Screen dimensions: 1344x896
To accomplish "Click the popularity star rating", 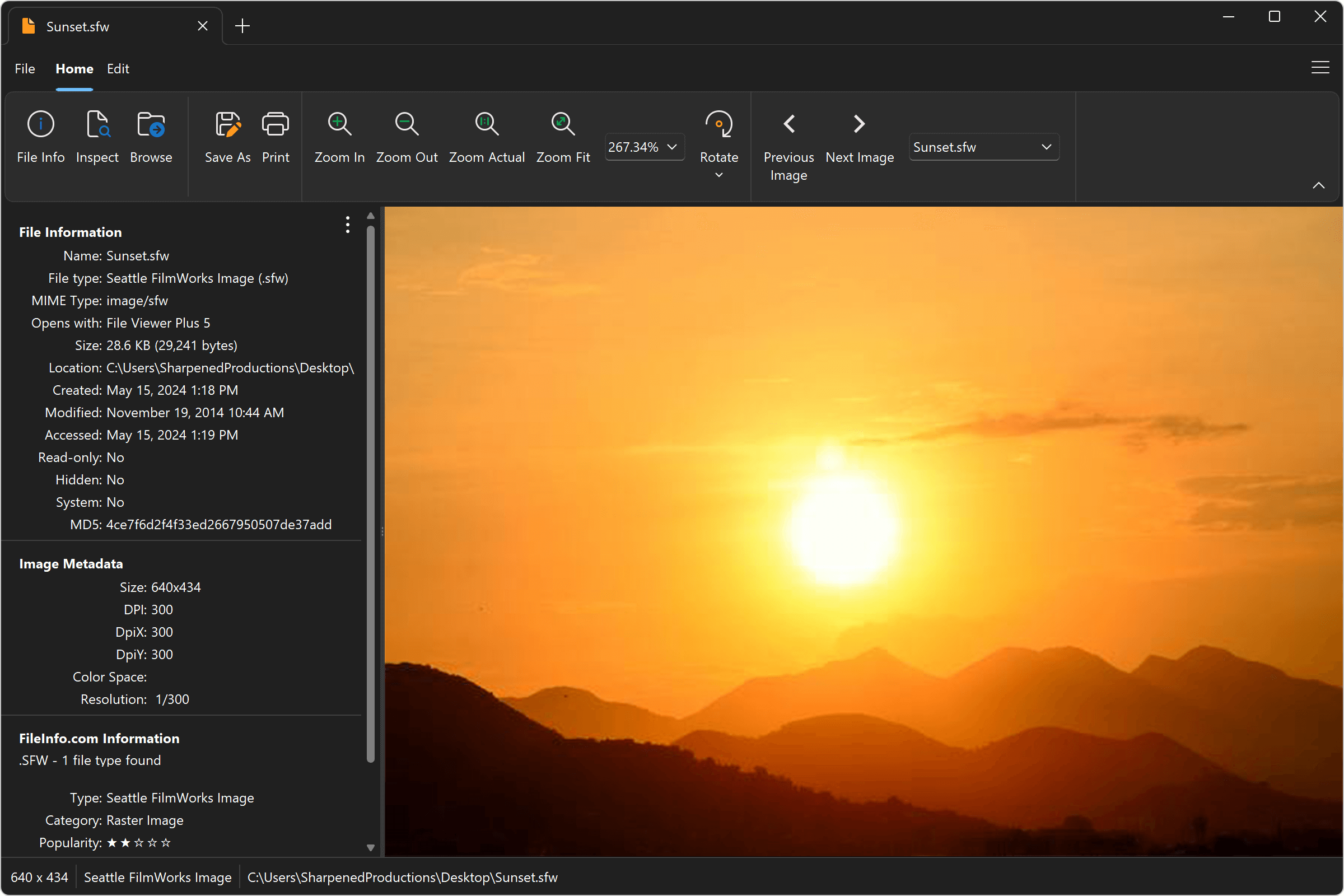I will click(138, 842).
